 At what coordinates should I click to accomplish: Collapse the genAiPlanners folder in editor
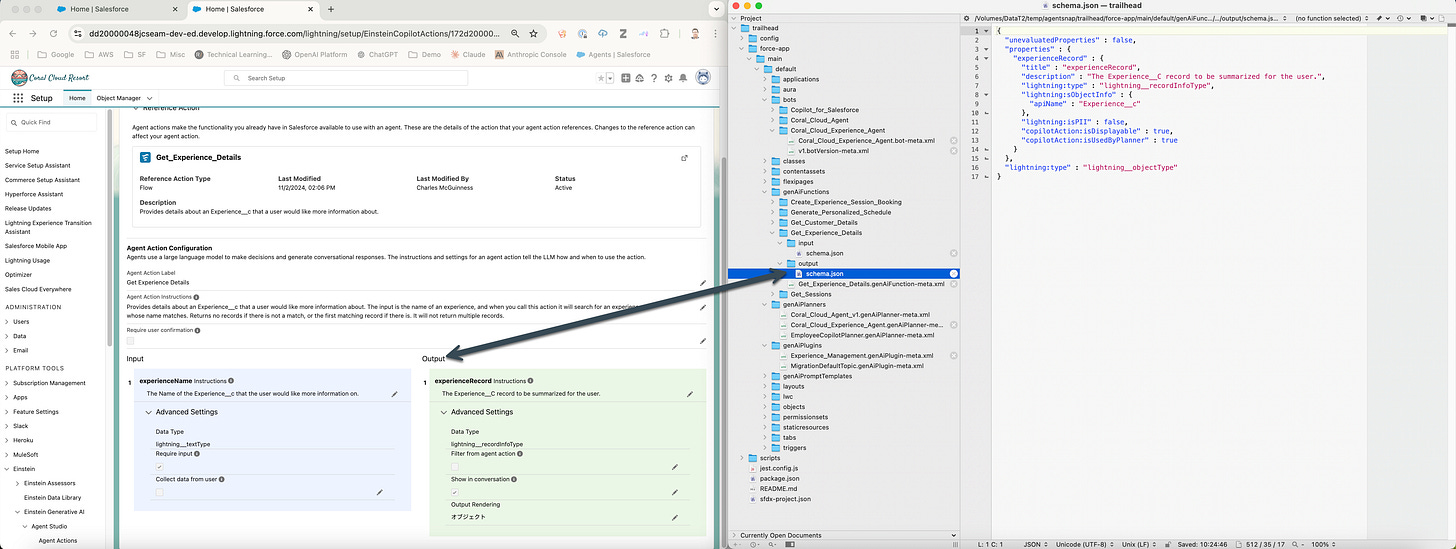point(763,304)
